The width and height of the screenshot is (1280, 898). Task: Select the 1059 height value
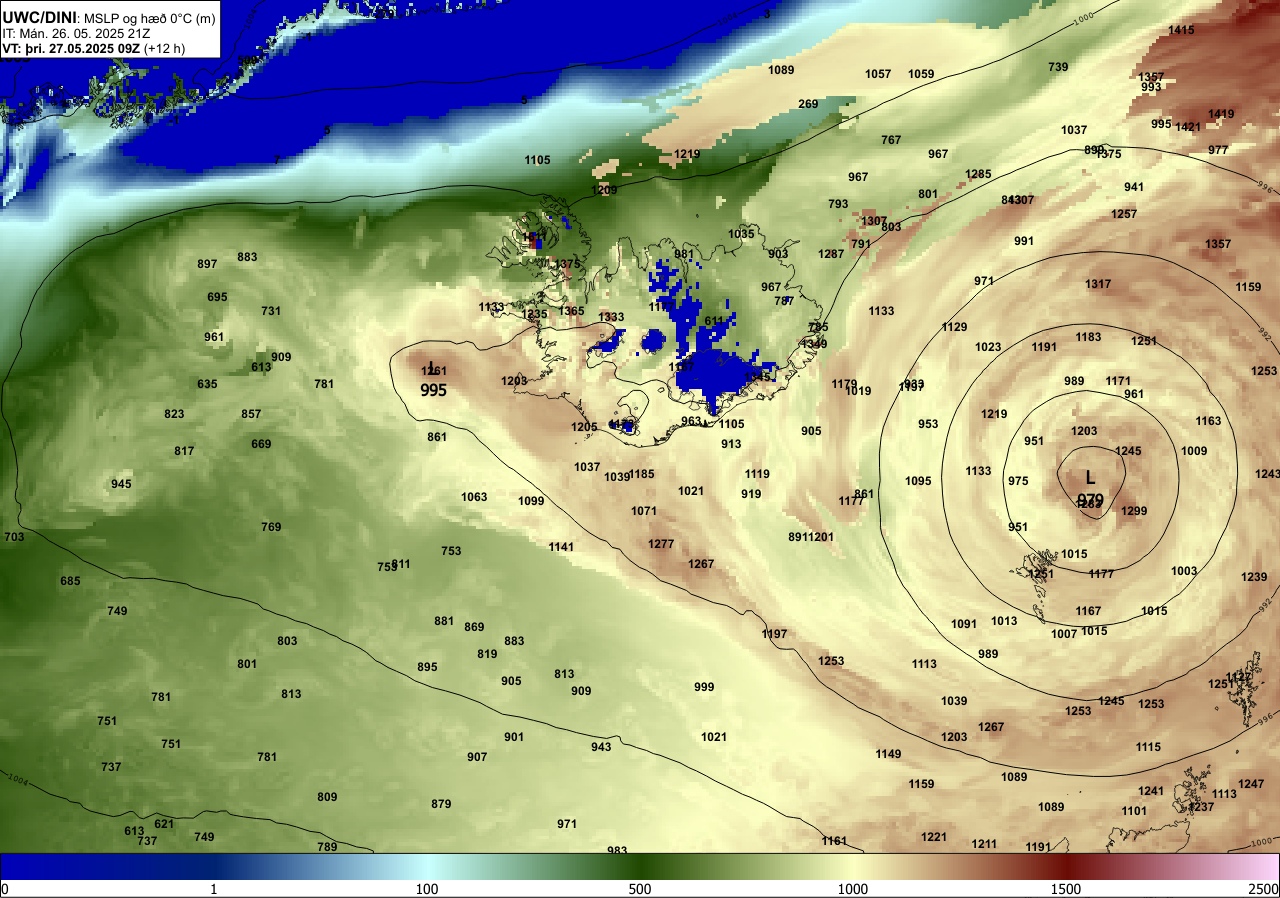[x=921, y=74]
